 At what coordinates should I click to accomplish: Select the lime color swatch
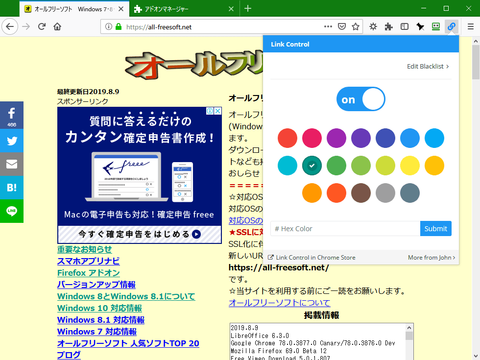tap(385, 165)
